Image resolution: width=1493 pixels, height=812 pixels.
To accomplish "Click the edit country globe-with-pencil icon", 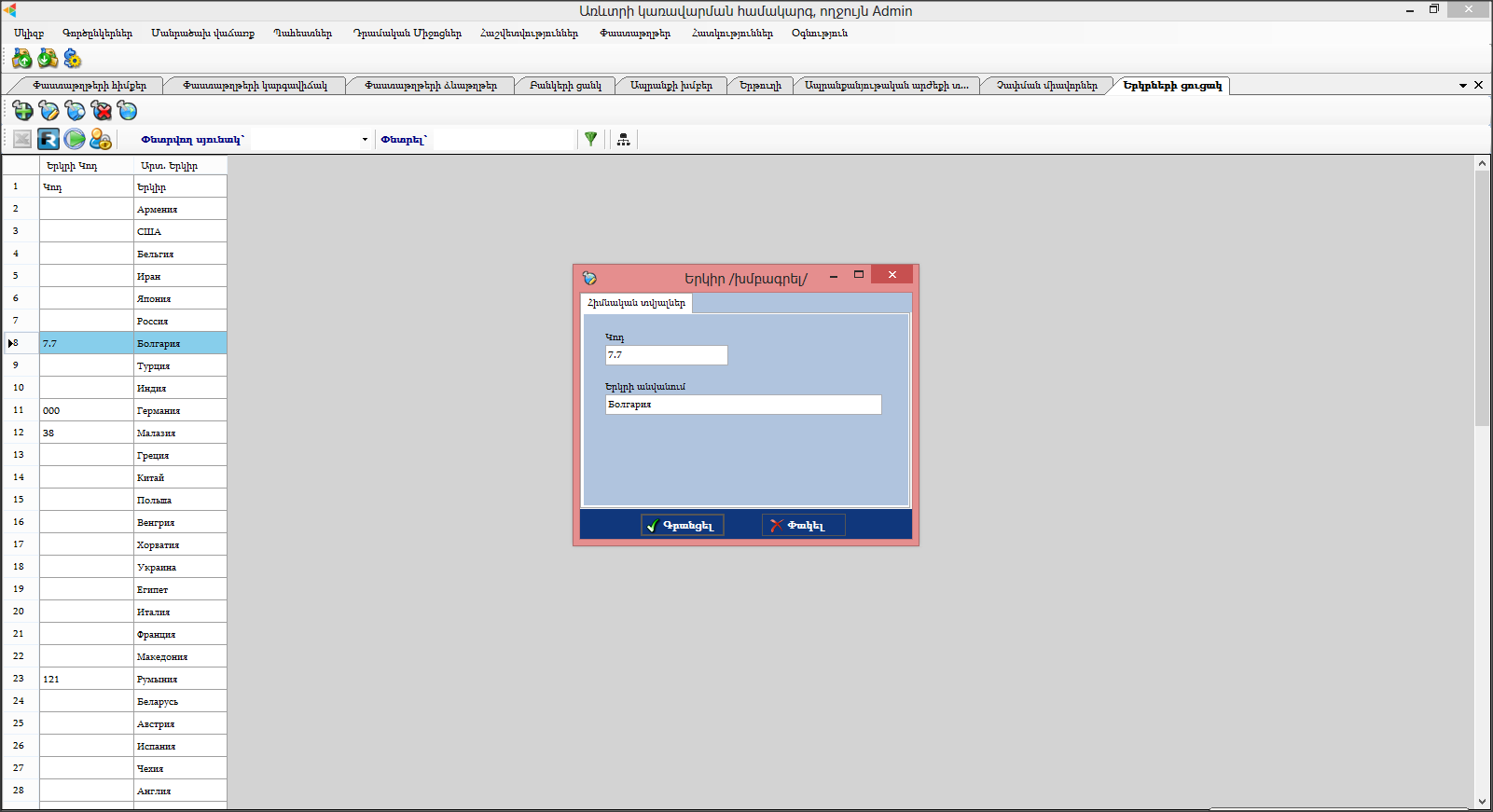I will tap(48, 111).
